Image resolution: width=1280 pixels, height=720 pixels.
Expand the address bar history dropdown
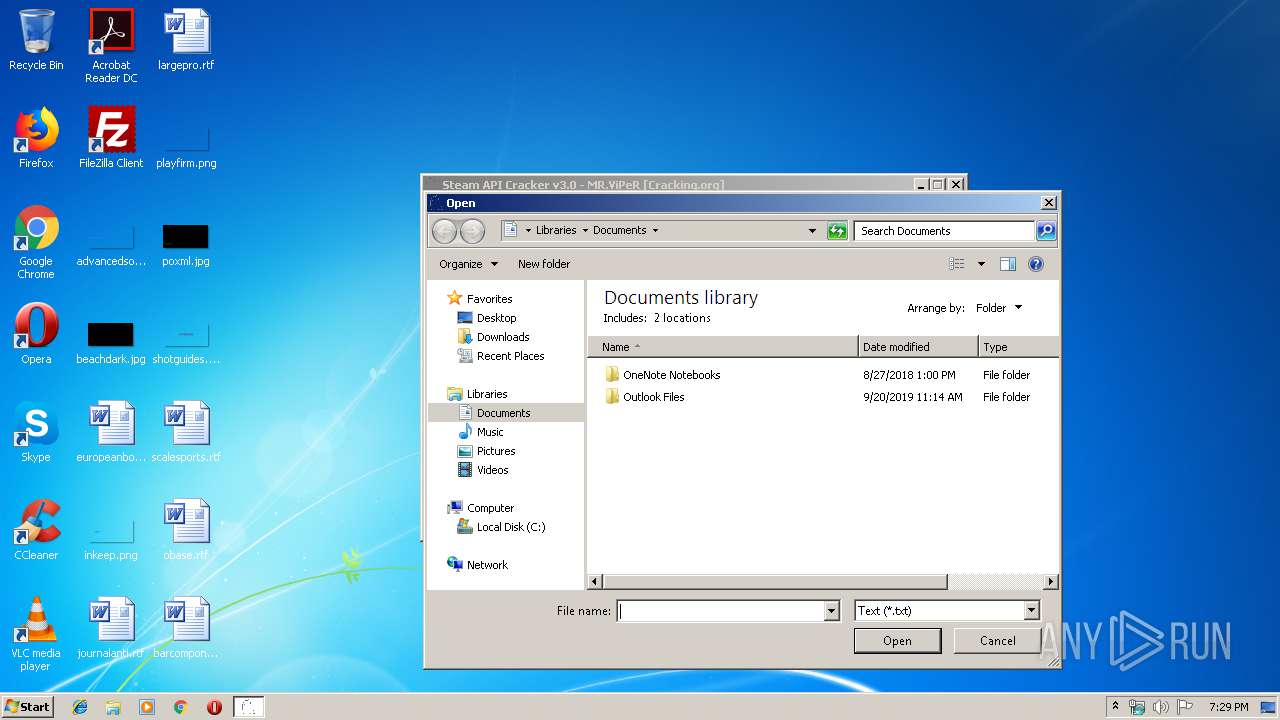pyautogui.click(x=812, y=231)
